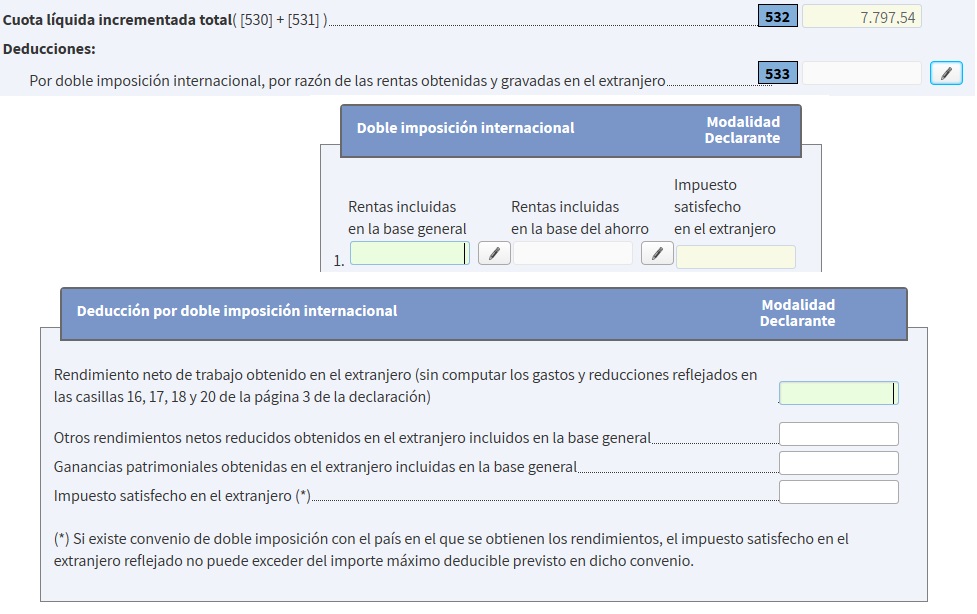This screenshot has height=614, width=977.
Task: Click the blue 532 box number badge
Action: point(778,17)
